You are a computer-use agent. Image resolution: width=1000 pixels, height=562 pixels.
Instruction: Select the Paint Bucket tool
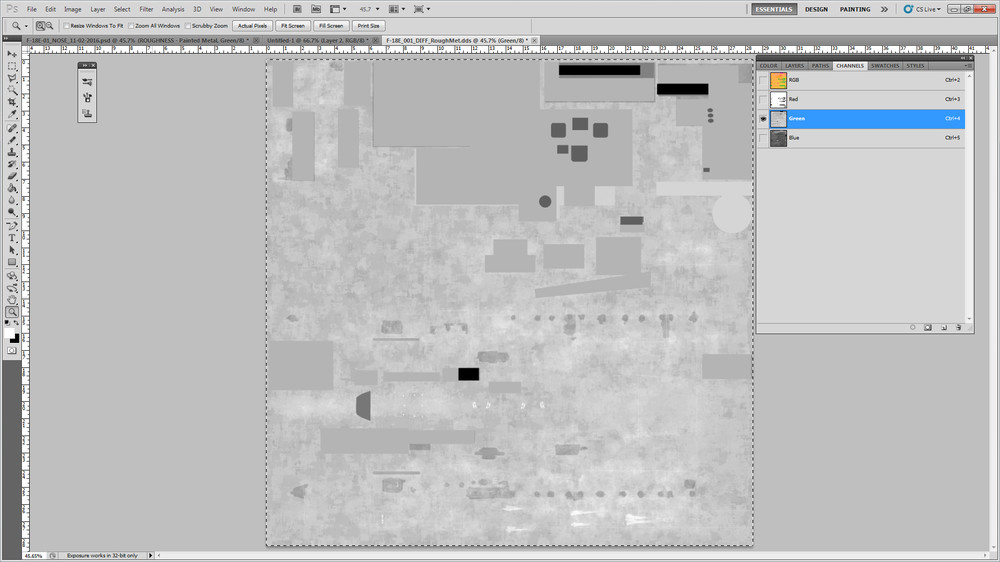pos(12,188)
